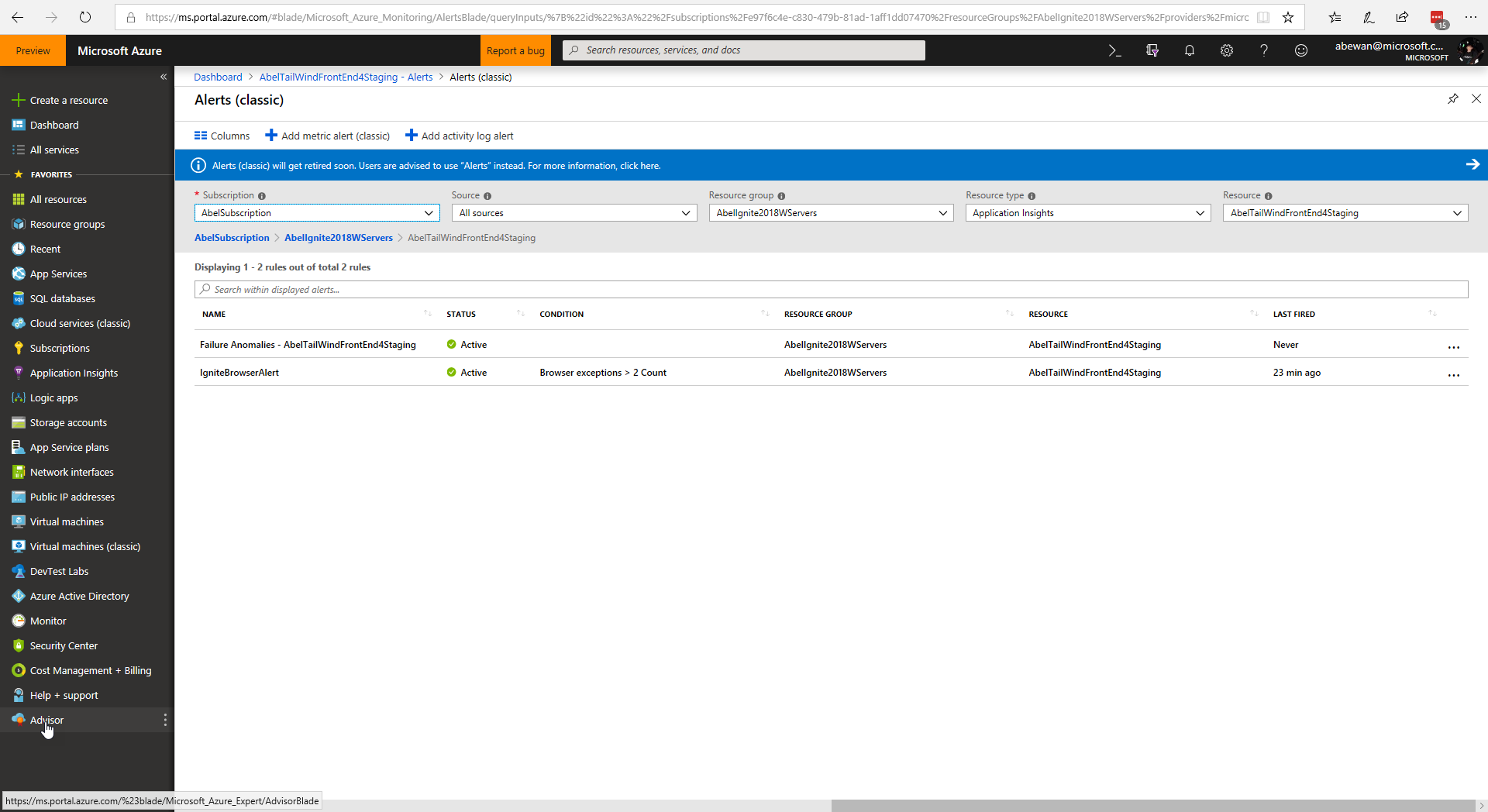The width and height of the screenshot is (1488, 812).
Task: Expand the Resource dropdown
Action: [x=1345, y=213]
